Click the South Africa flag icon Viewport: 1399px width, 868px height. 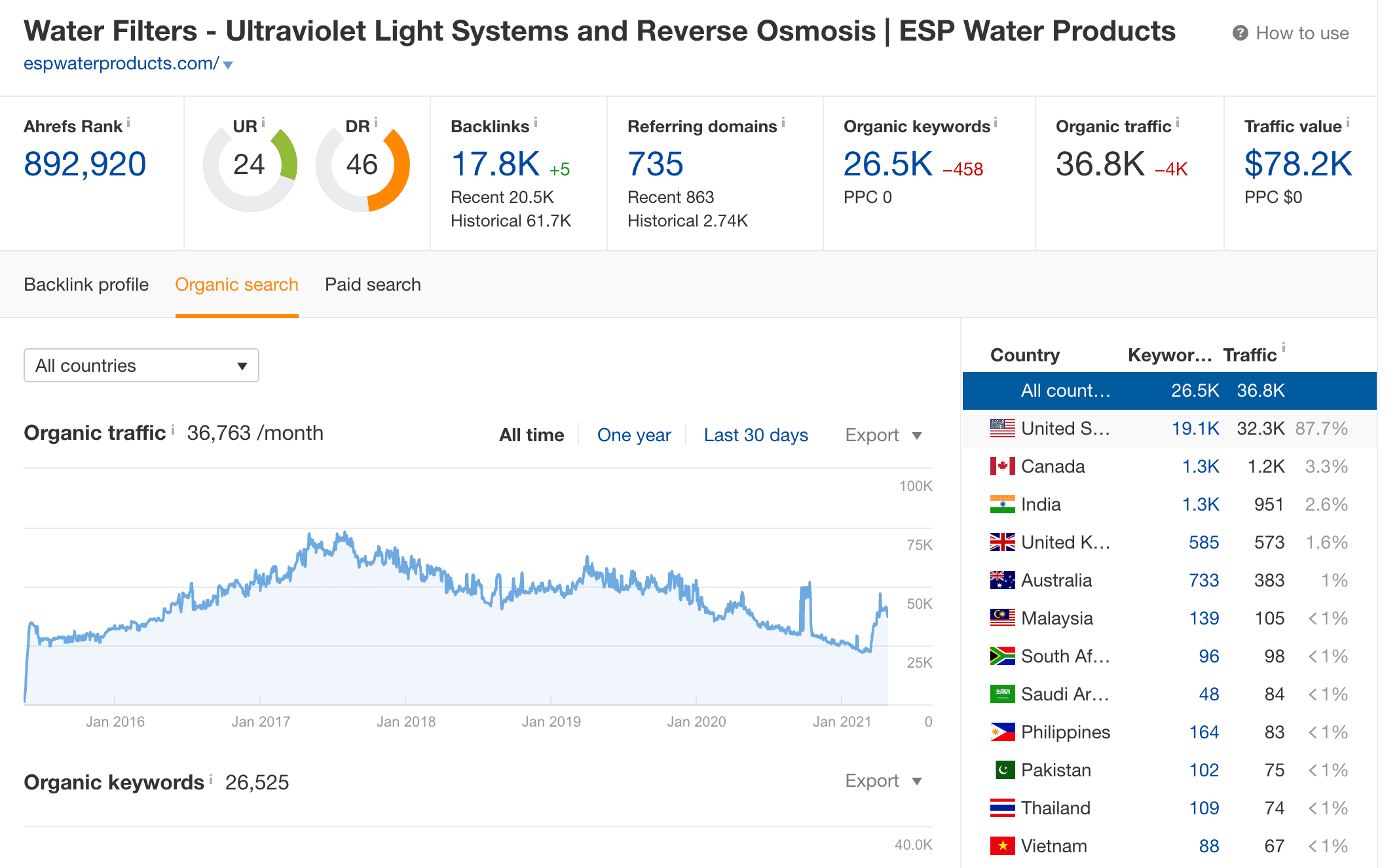coord(1002,656)
